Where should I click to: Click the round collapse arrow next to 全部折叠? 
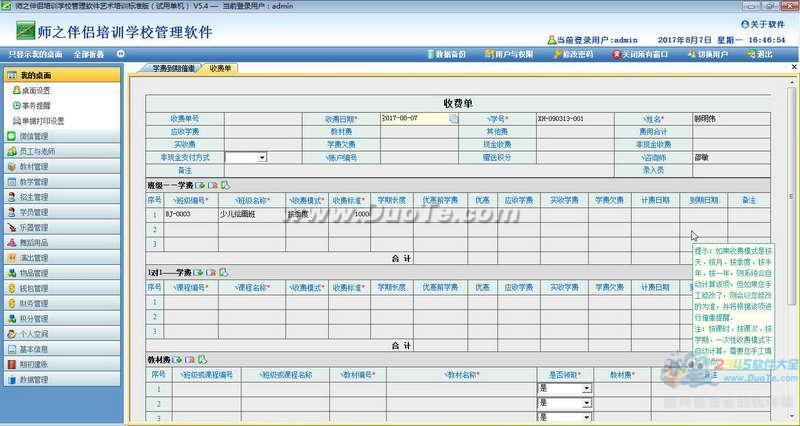pos(120,54)
